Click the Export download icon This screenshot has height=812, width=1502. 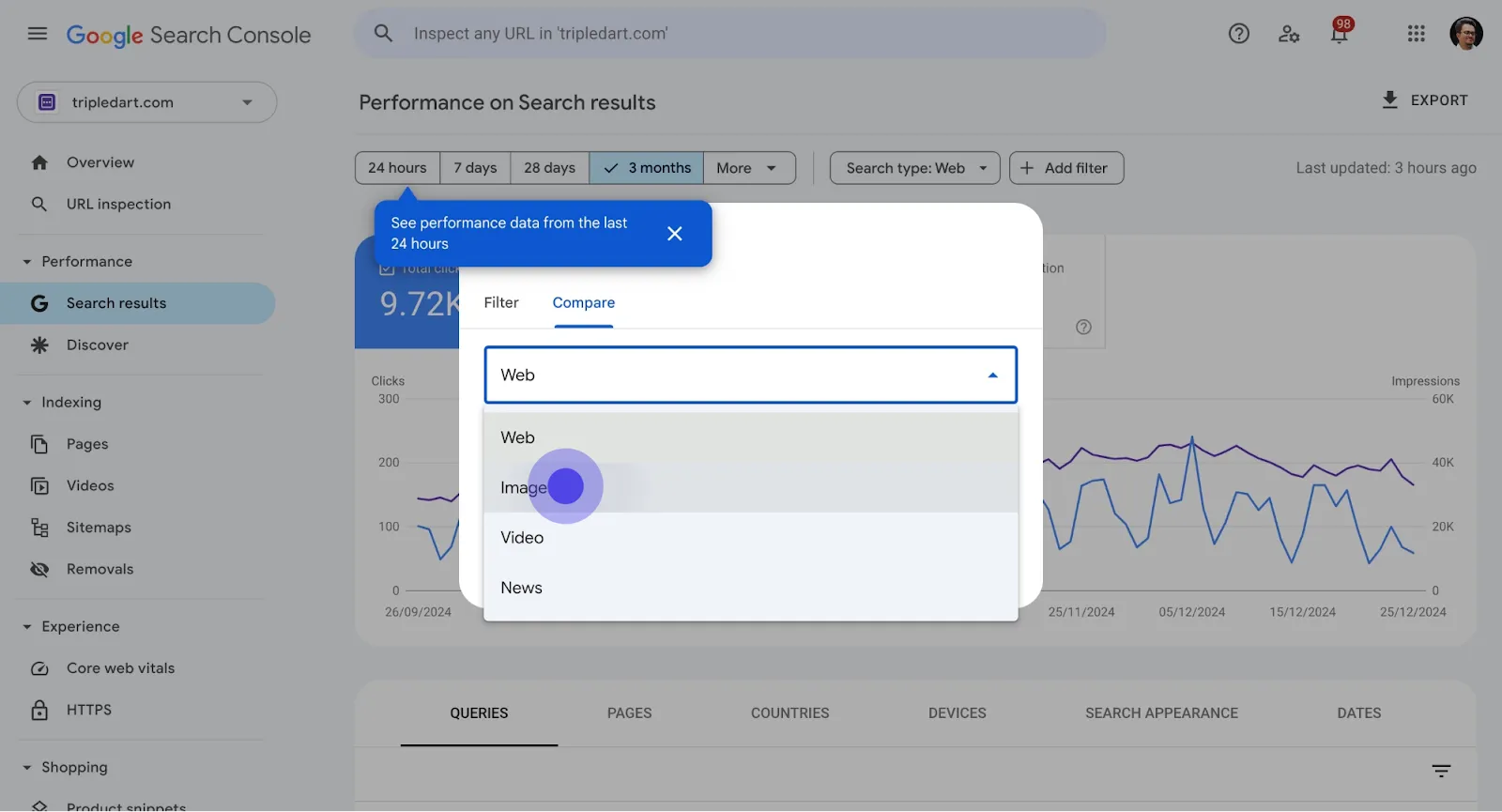[x=1390, y=100]
